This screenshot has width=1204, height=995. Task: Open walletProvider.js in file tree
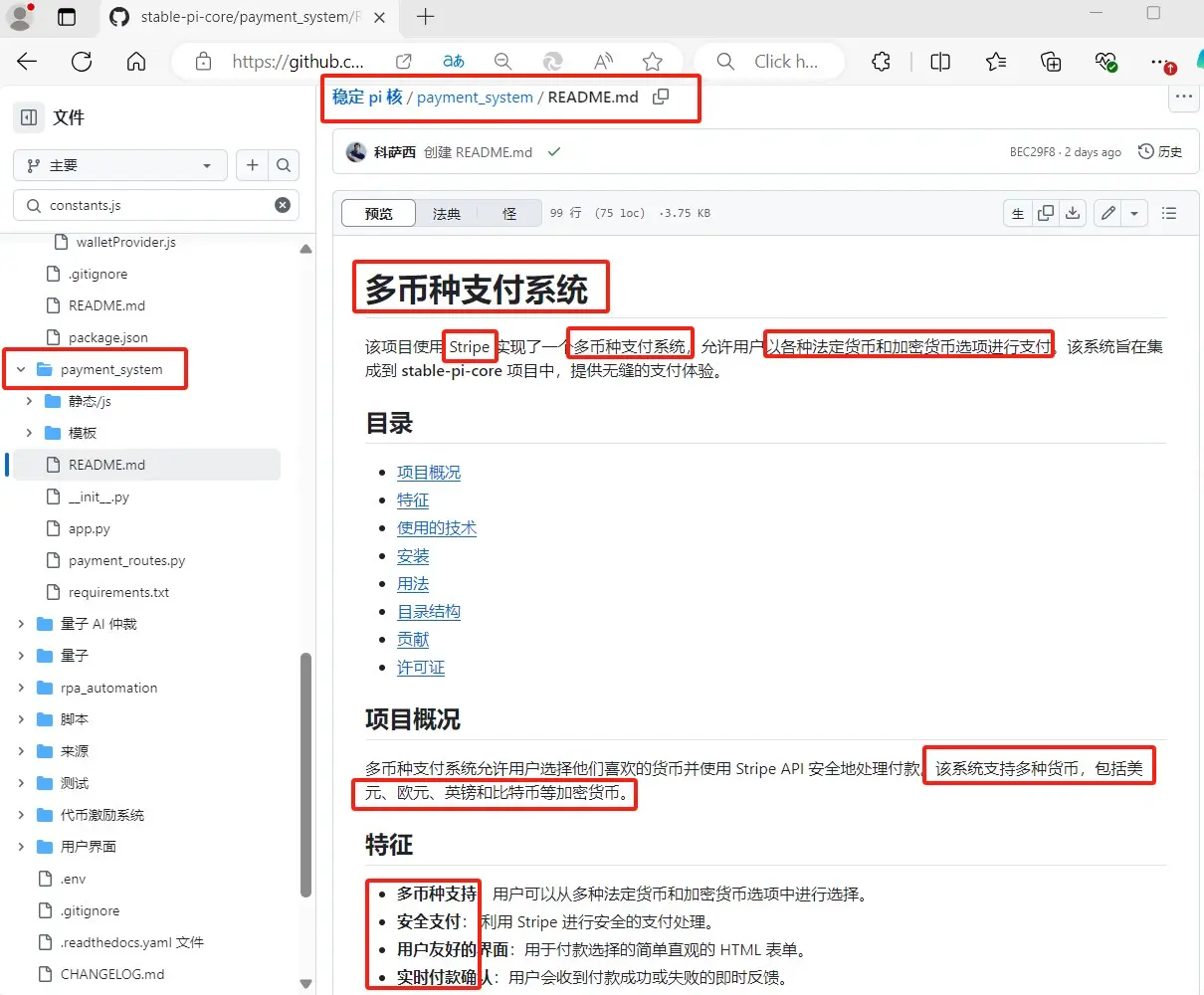click(125, 242)
